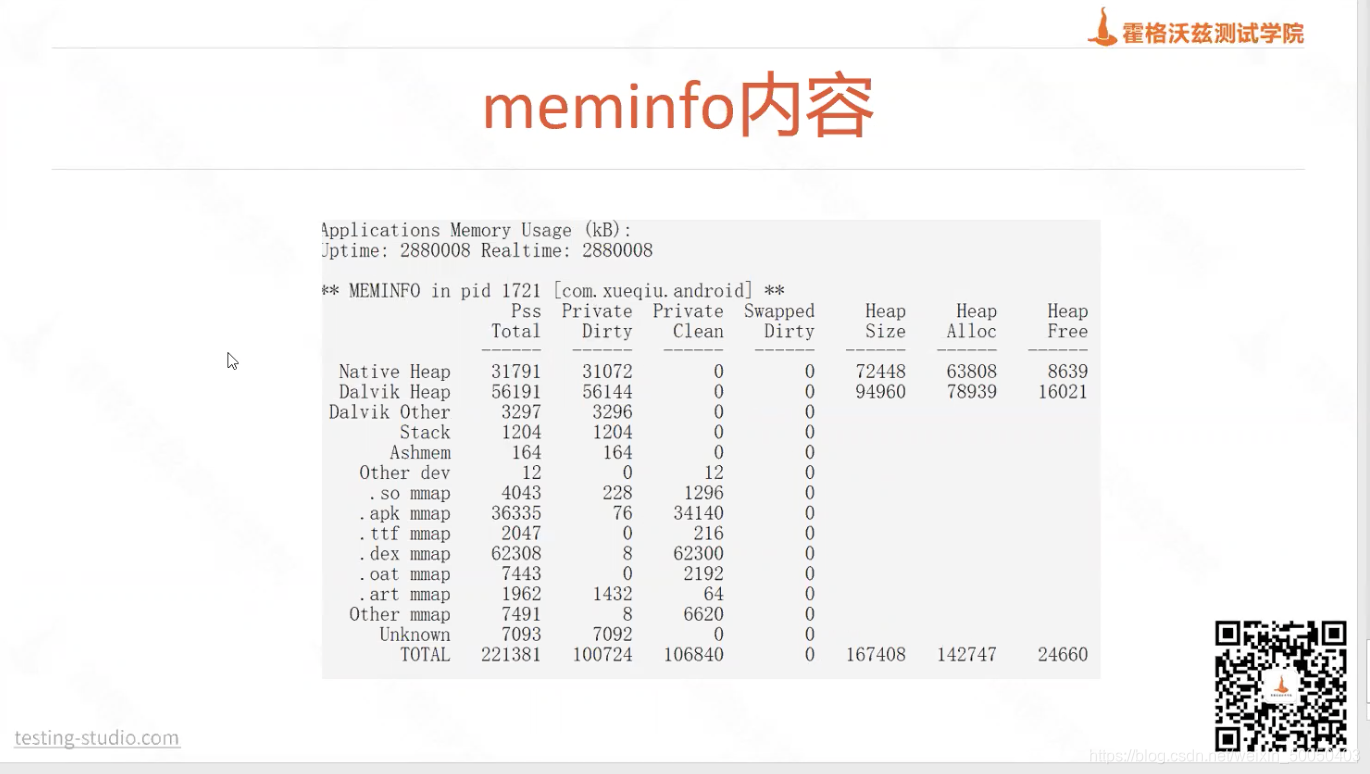Click the "Native Heap" row label
This screenshot has height=774, width=1370.
(x=394, y=372)
